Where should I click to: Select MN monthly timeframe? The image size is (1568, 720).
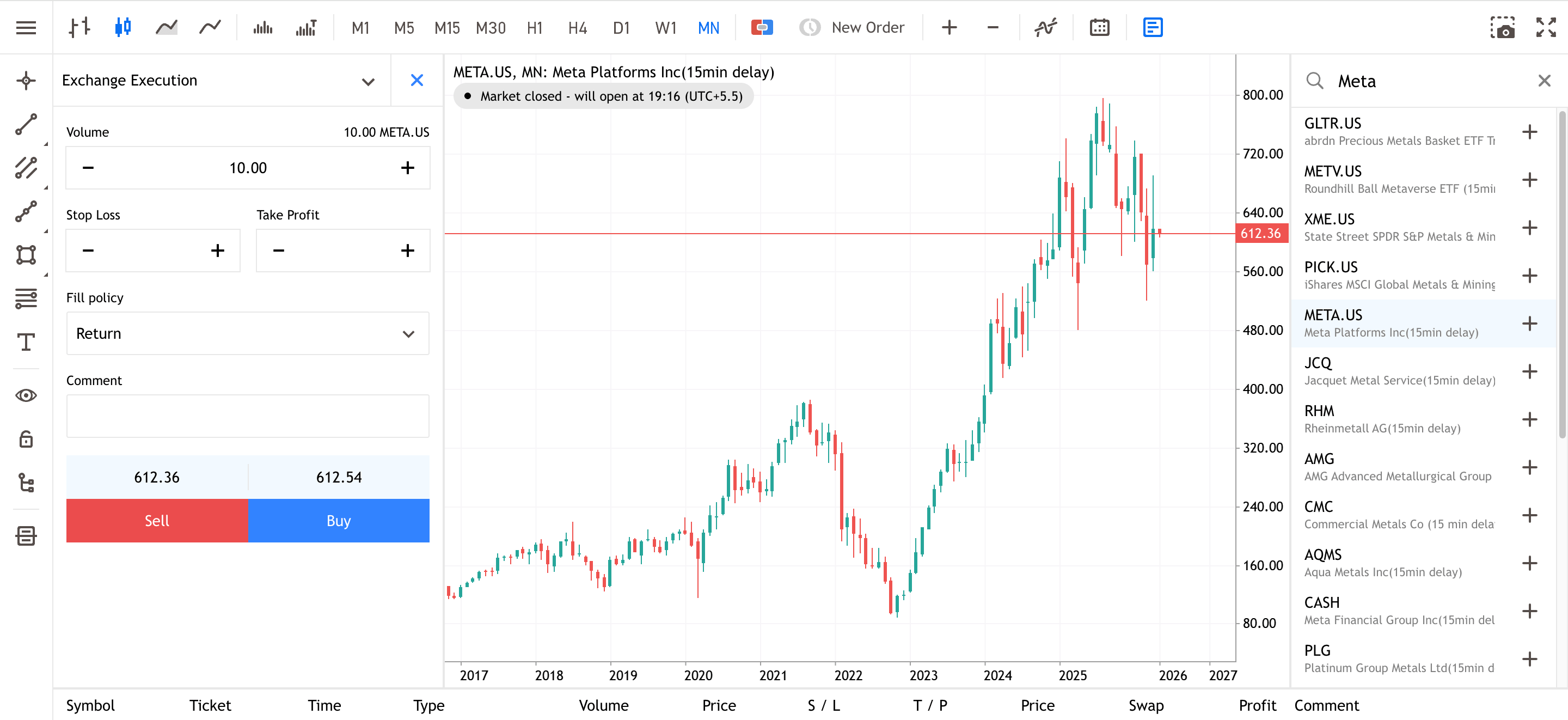coord(708,28)
